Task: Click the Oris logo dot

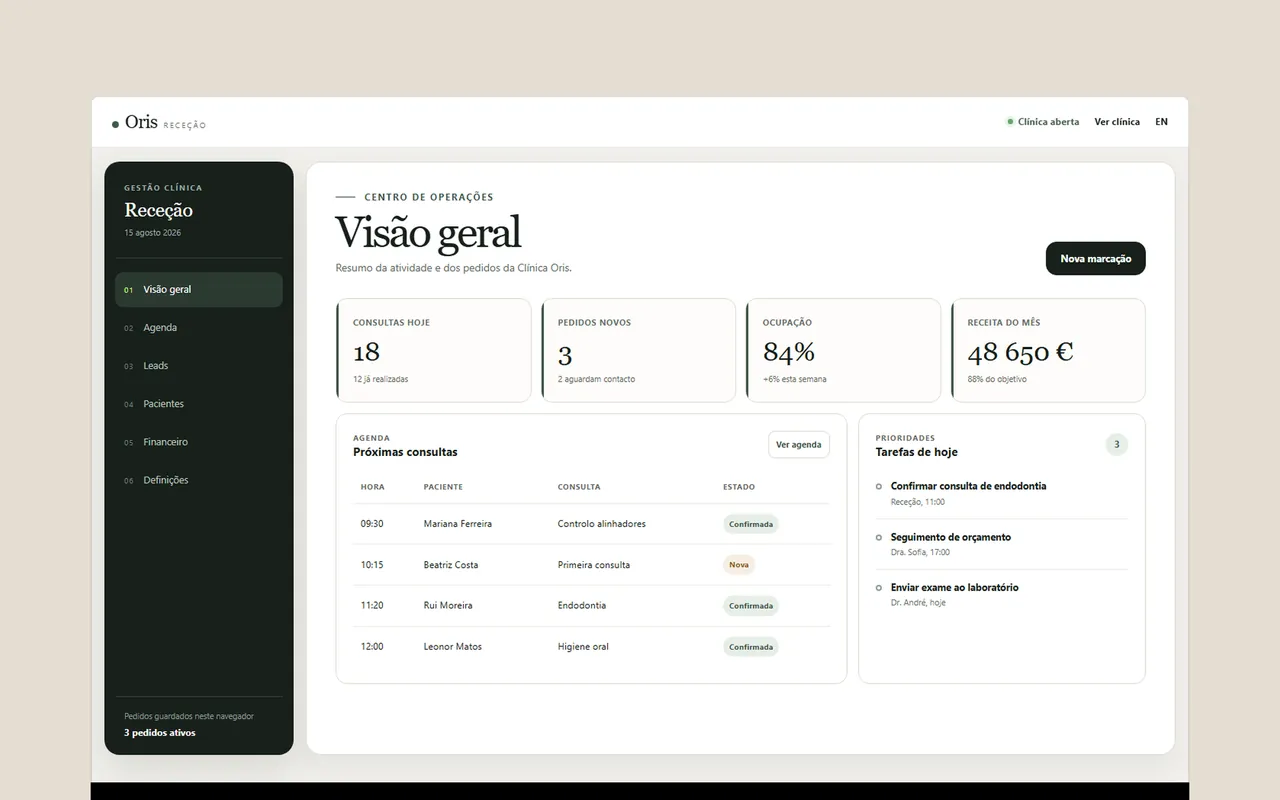Action: click(x=115, y=124)
